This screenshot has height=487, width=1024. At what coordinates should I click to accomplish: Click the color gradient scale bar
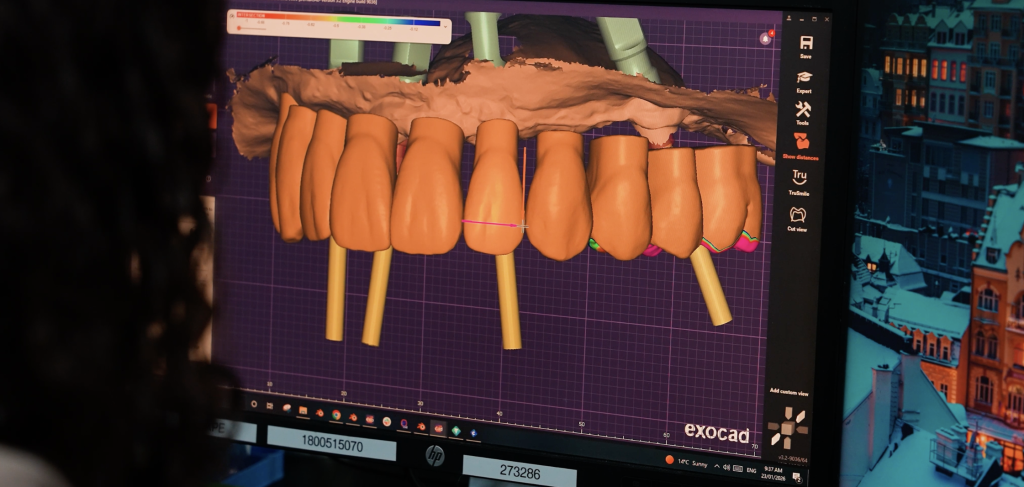(x=338, y=19)
